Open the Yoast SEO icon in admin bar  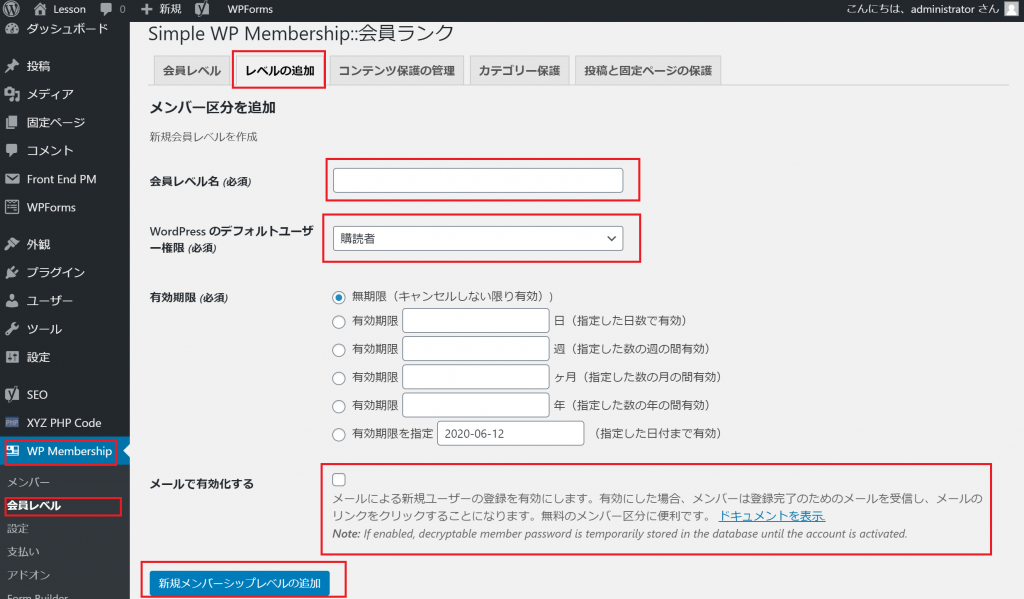click(x=202, y=9)
